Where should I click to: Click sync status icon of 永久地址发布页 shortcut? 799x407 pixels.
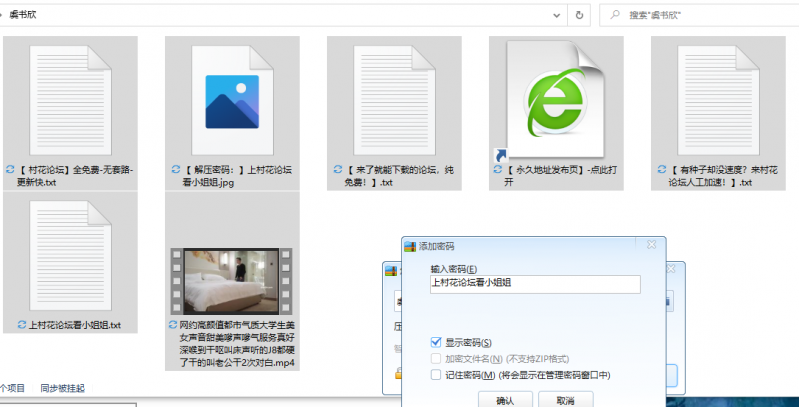click(x=498, y=170)
